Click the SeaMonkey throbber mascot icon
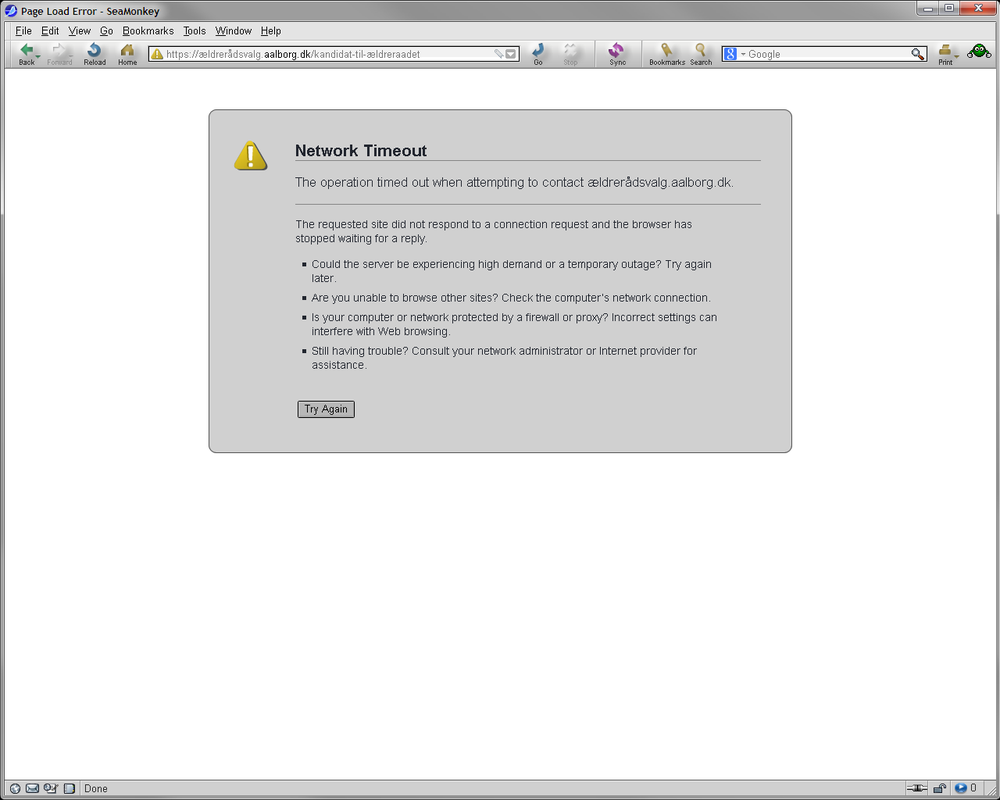The image size is (1000, 800). coord(979,51)
